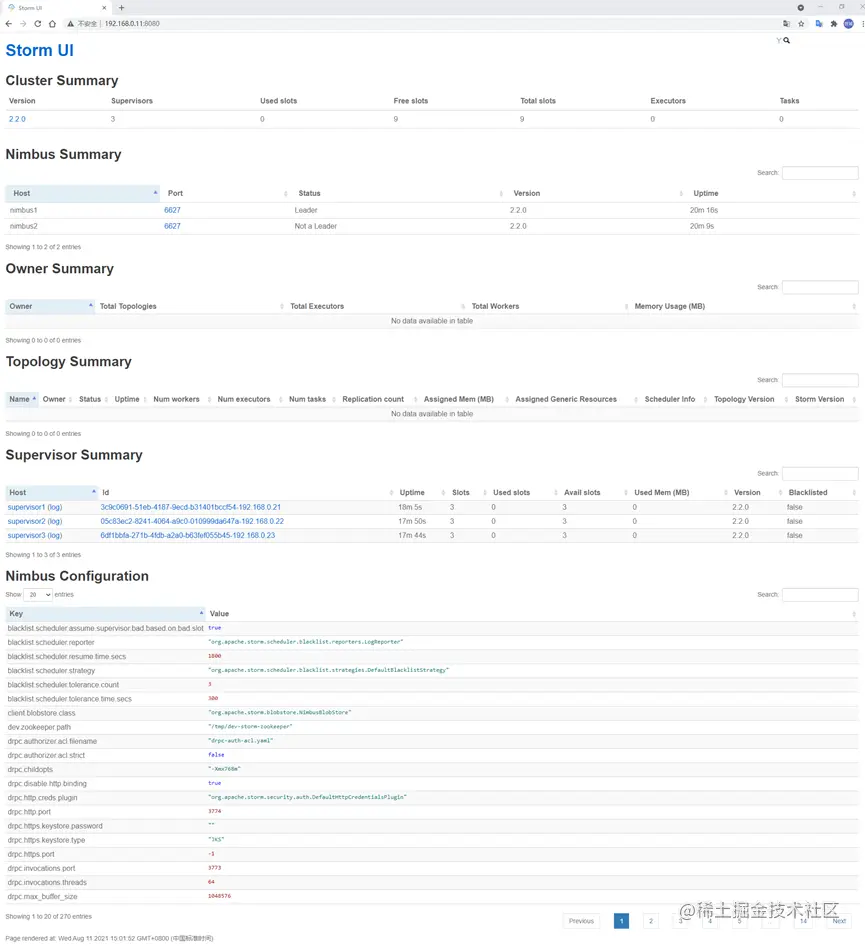
Task: Focus the Supervisor Summary search box
Action: click(820, 474)
